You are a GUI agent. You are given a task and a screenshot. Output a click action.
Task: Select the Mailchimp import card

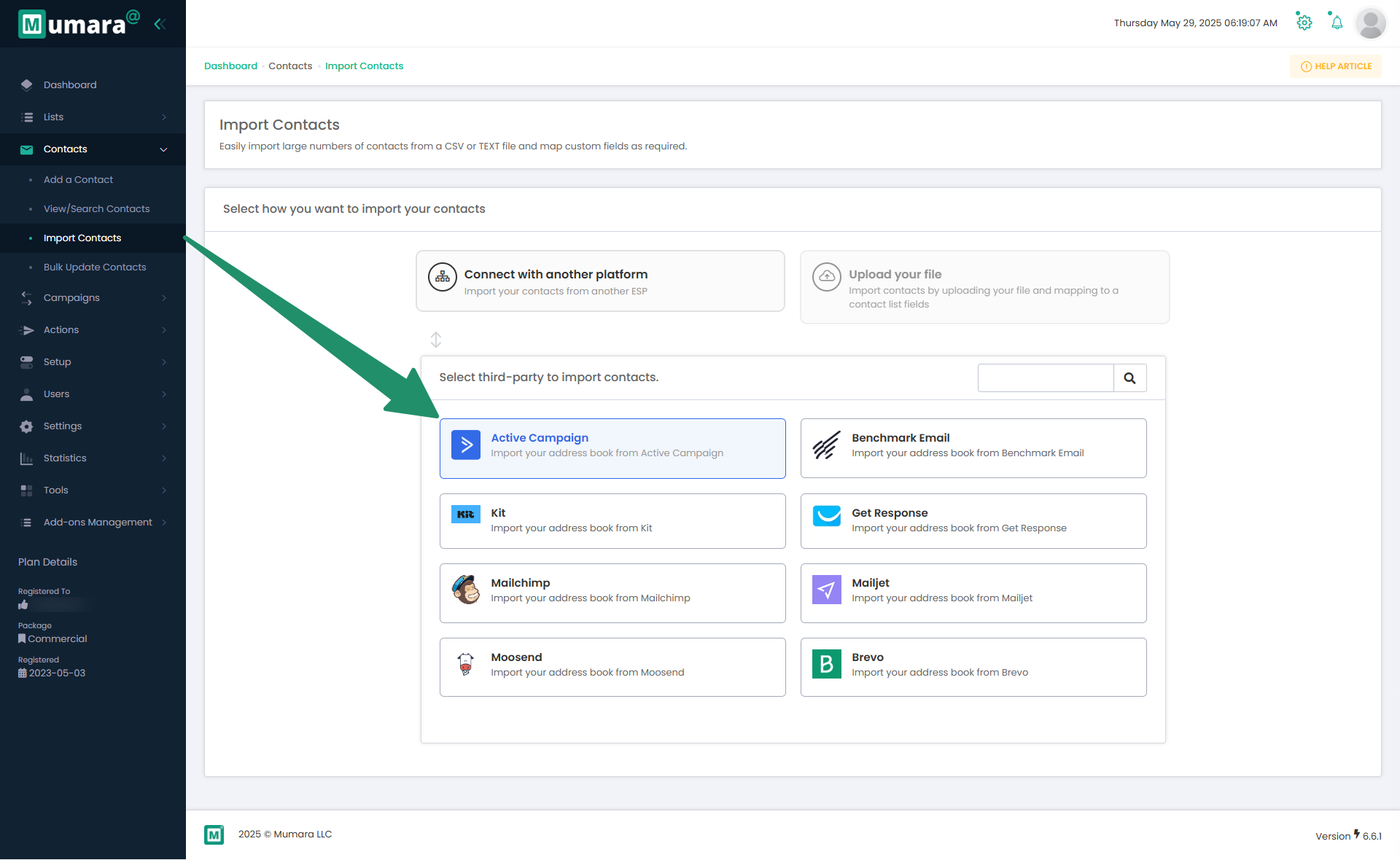(x=612, y=593)
